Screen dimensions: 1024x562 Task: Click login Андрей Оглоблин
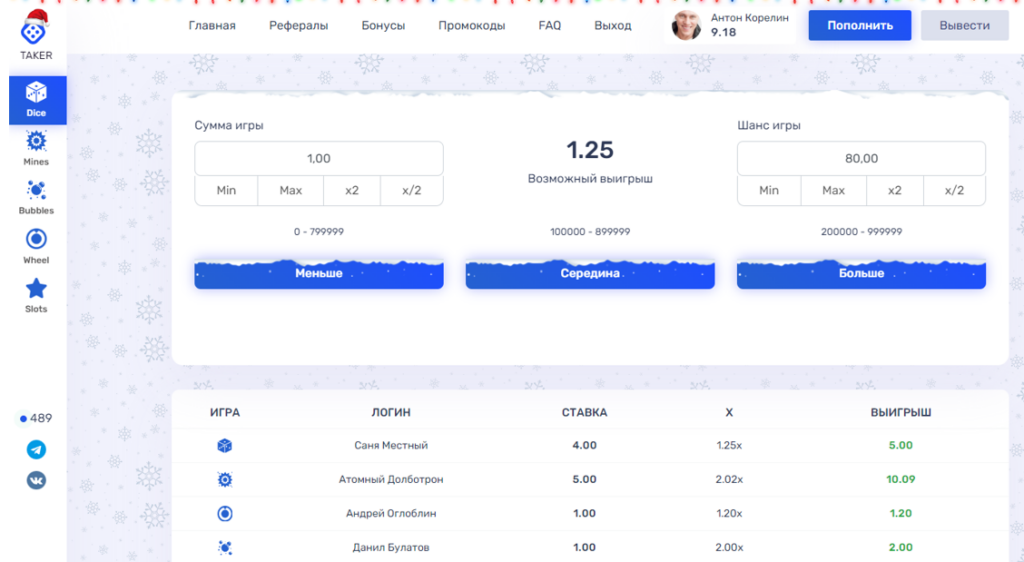click(391, 513)
